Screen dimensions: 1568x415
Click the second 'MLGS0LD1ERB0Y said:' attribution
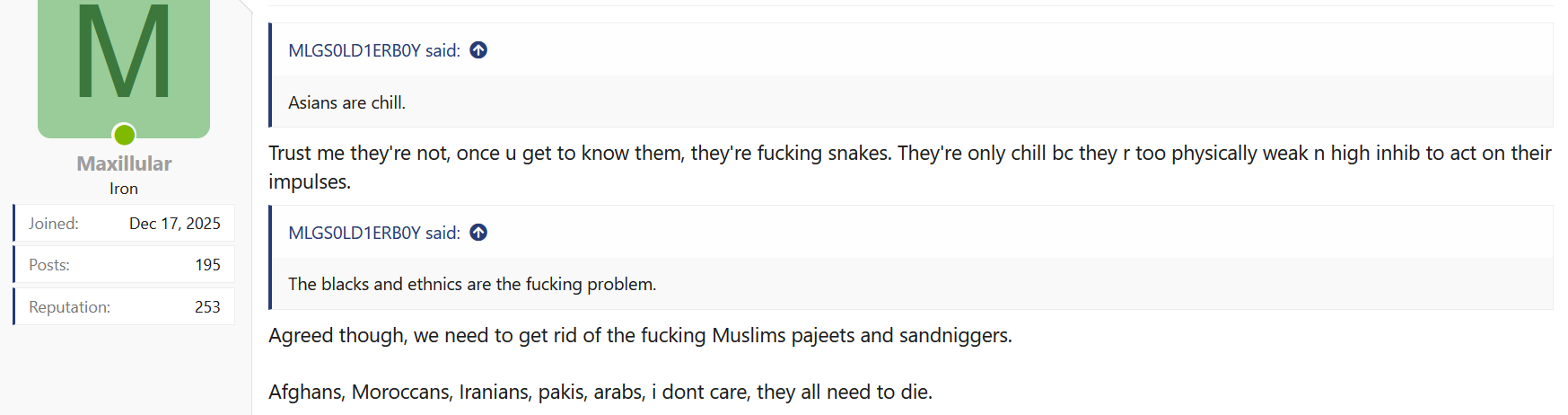[373, 233]
